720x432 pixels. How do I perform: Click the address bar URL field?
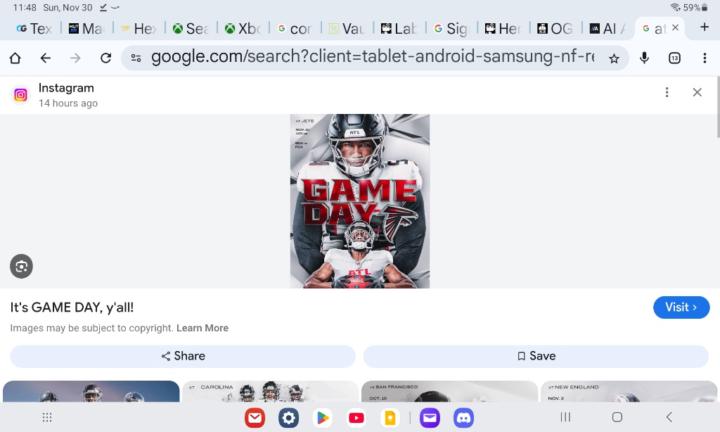(372, 57)
